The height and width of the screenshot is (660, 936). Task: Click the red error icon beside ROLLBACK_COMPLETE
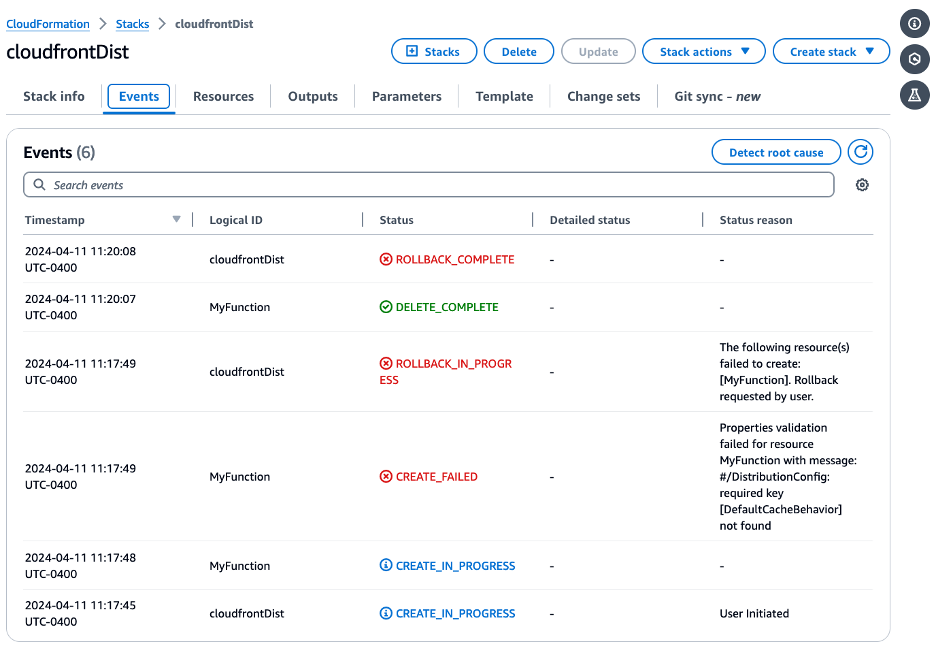387,259
